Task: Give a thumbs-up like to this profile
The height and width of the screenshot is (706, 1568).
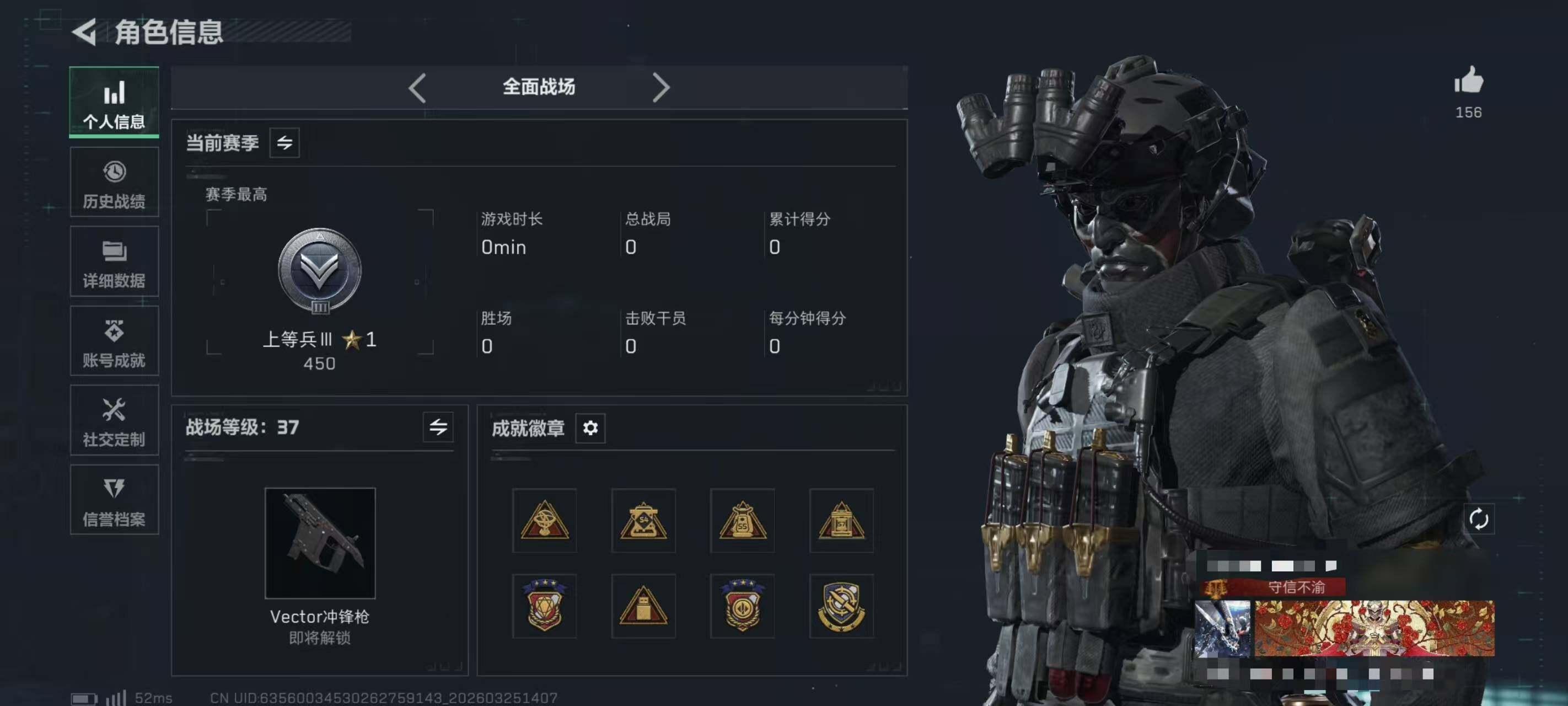Action: pyautogui.click(x=1469, y=81)
